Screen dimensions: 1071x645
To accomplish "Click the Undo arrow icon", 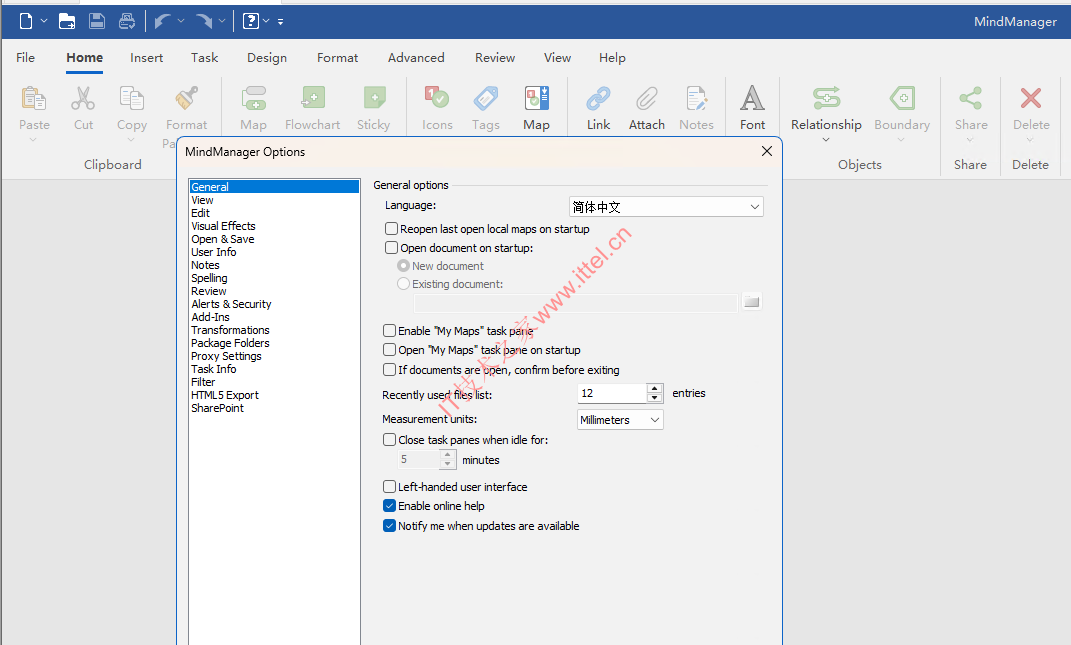I will (x=163, y=21).
